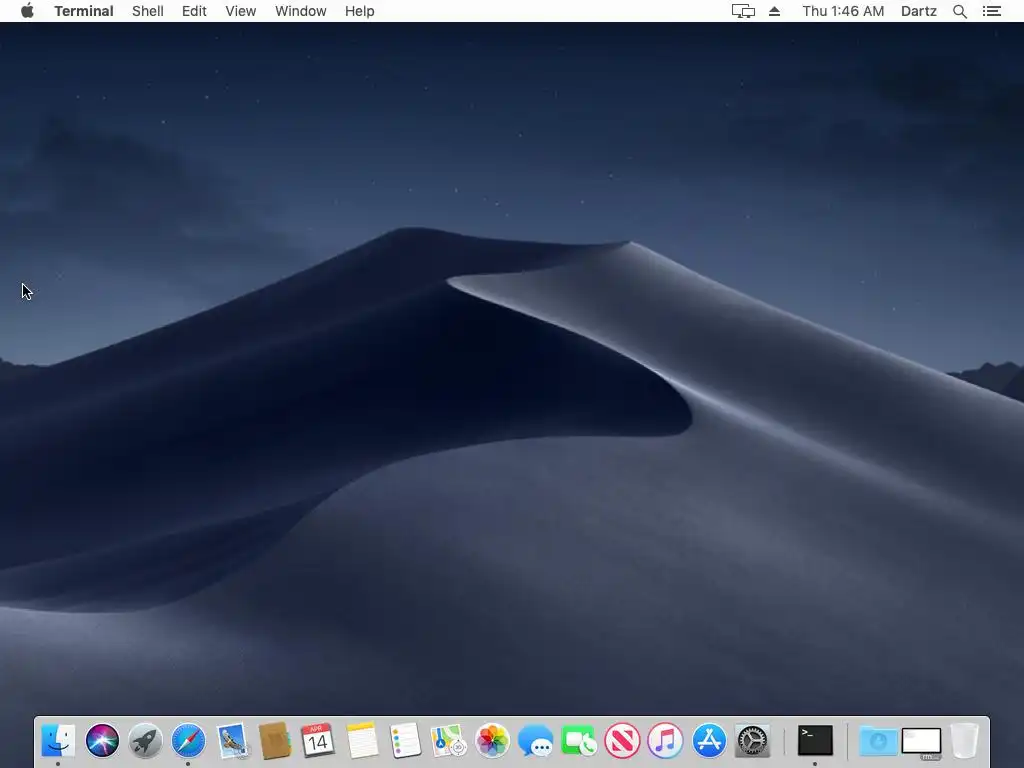
Task: Click the display mirroring status icon
Action: tap(743, 11)
